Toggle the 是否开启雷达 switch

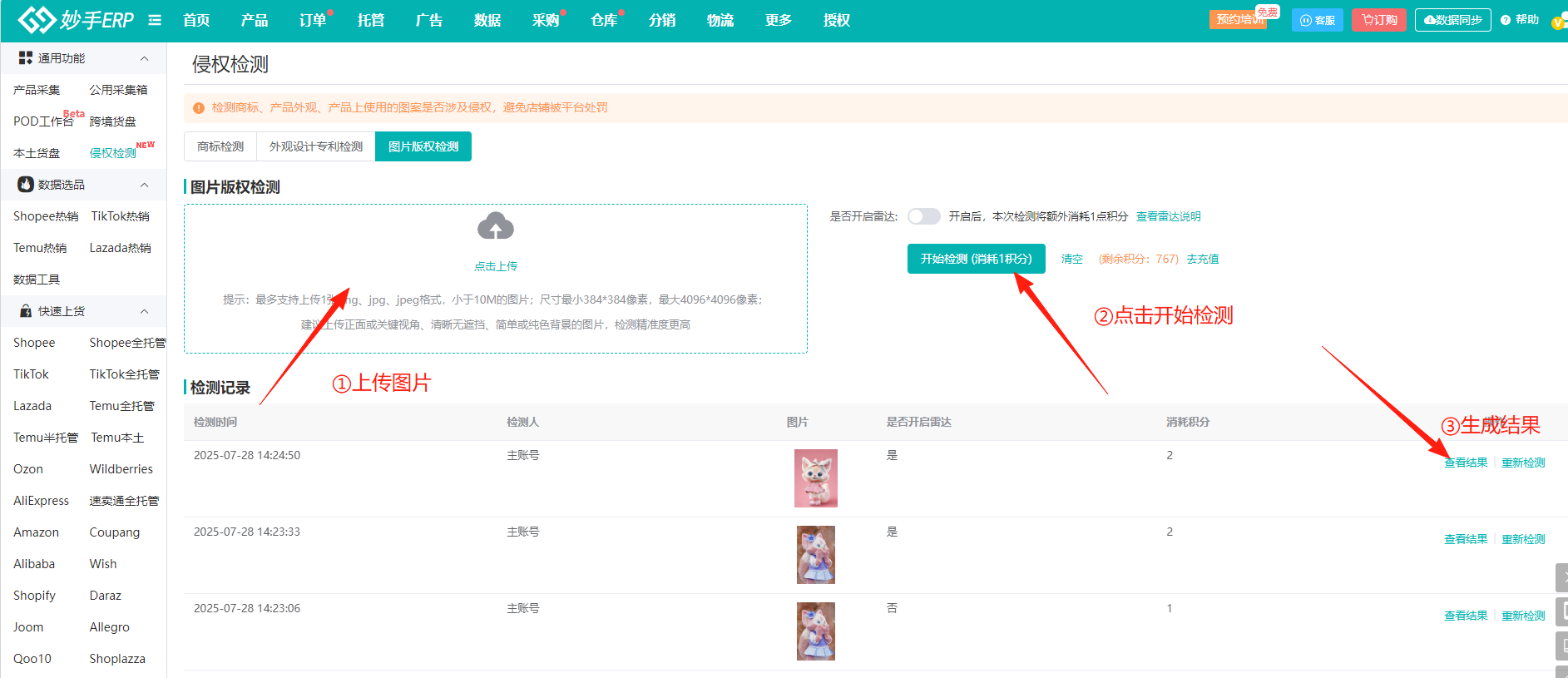[x=924, y=216]
